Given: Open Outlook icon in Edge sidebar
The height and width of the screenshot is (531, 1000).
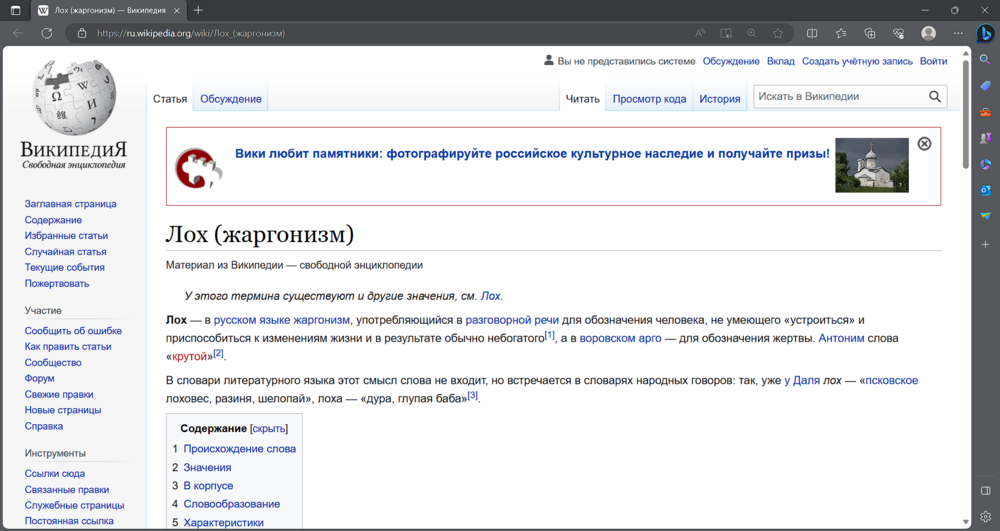Looking at the screenshot, I should point(985,190).
